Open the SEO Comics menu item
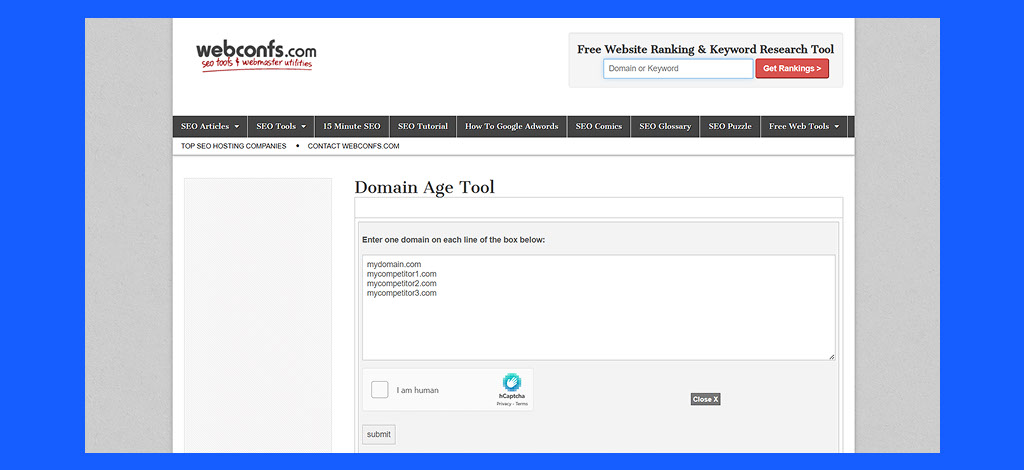The image size is (1024, 470). point(599,127)
